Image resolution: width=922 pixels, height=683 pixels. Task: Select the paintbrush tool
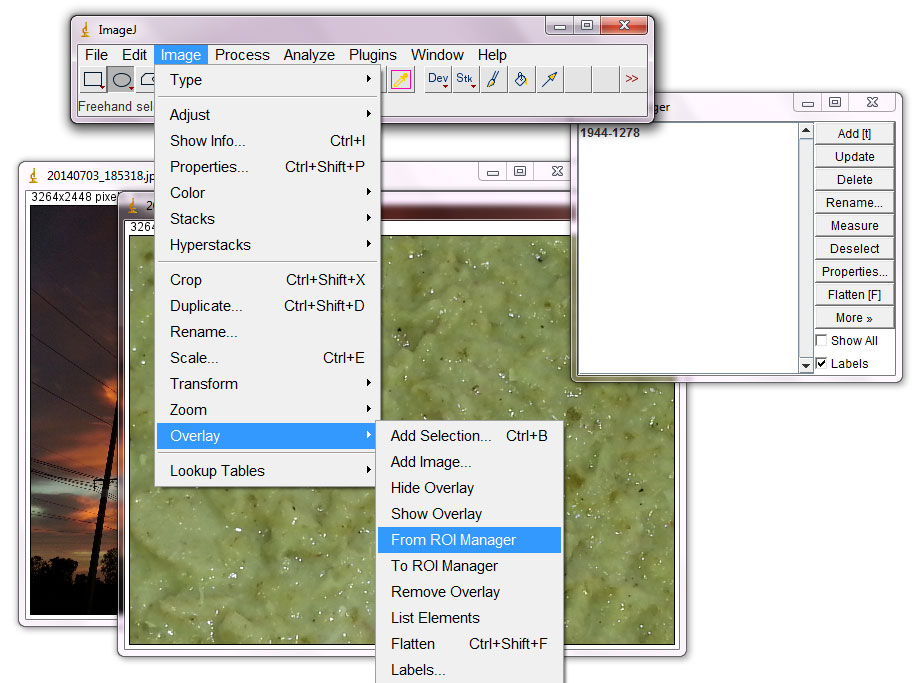(493, 79)
